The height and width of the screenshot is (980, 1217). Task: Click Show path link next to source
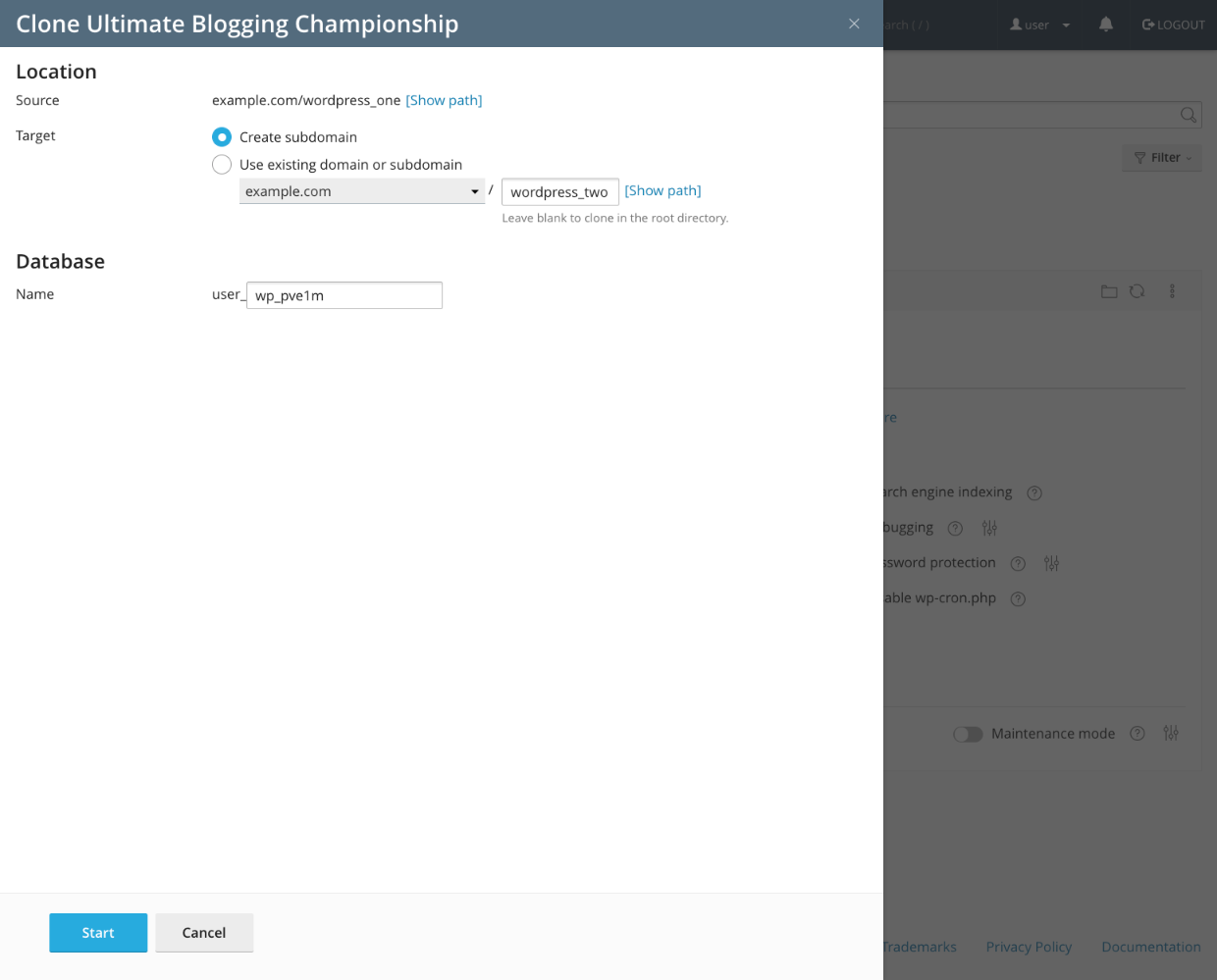[444, 100]
